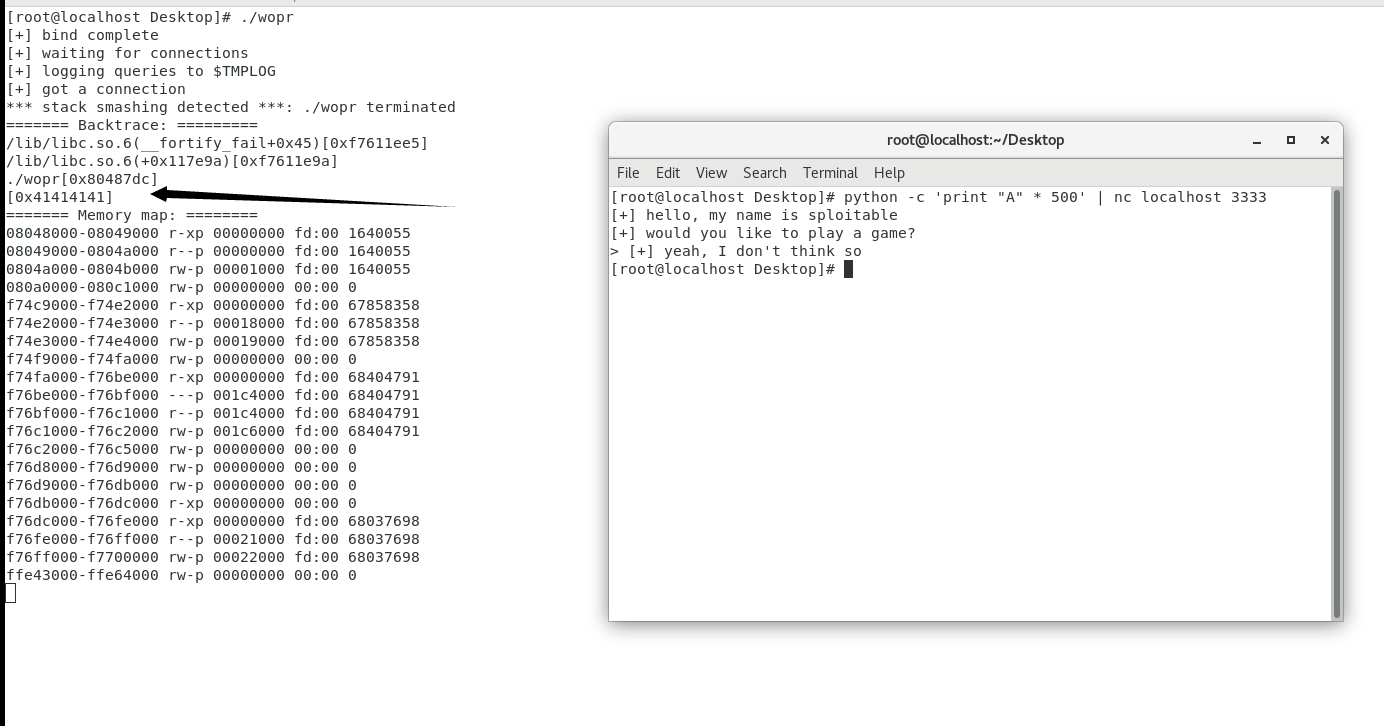Click the './wopr[0x80487dc]' backtrace line
The width and height of the screenshot is (1384, 726).
(x=82, y=179)
